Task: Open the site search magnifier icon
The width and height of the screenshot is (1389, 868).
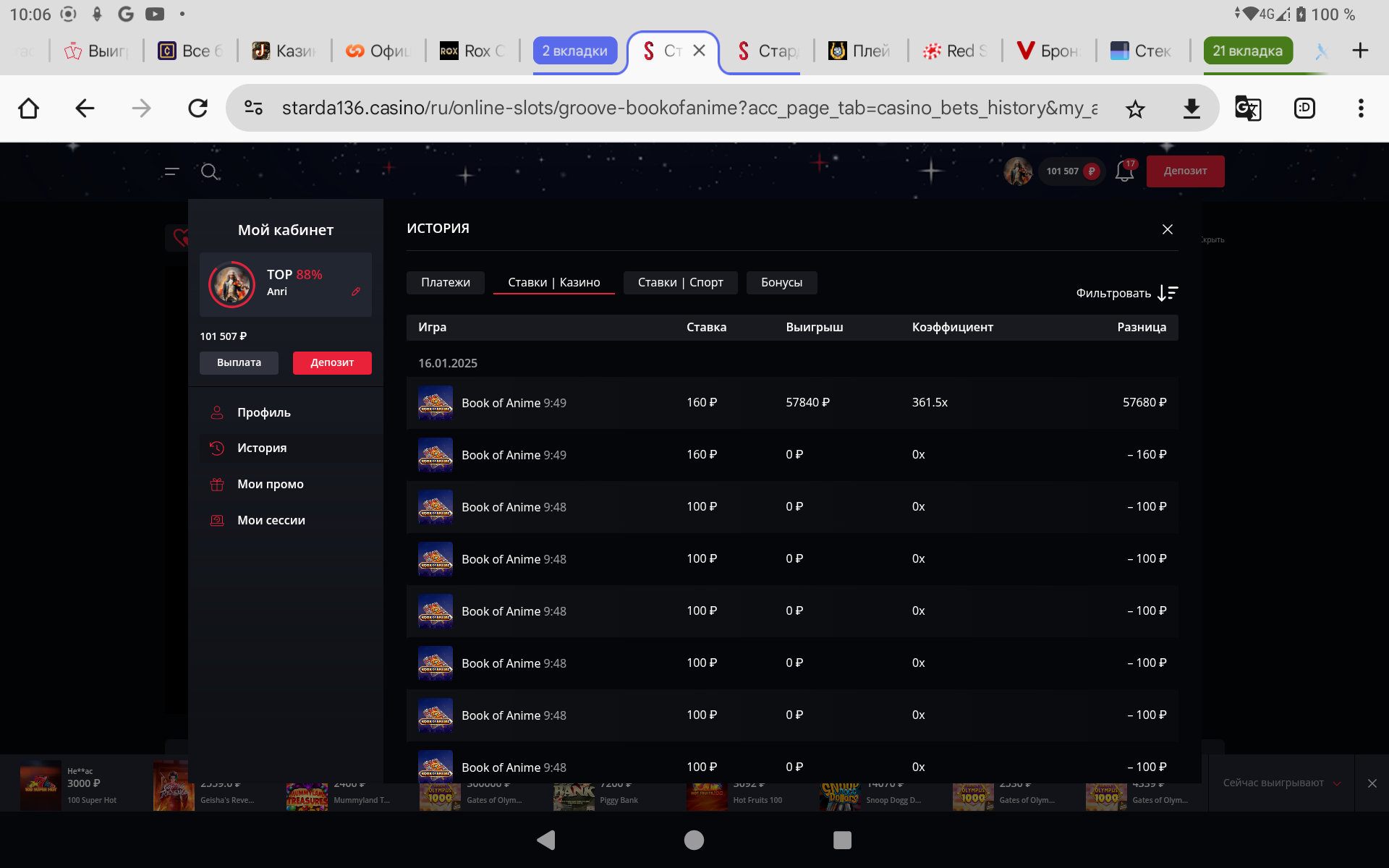Action: [210, 171]
